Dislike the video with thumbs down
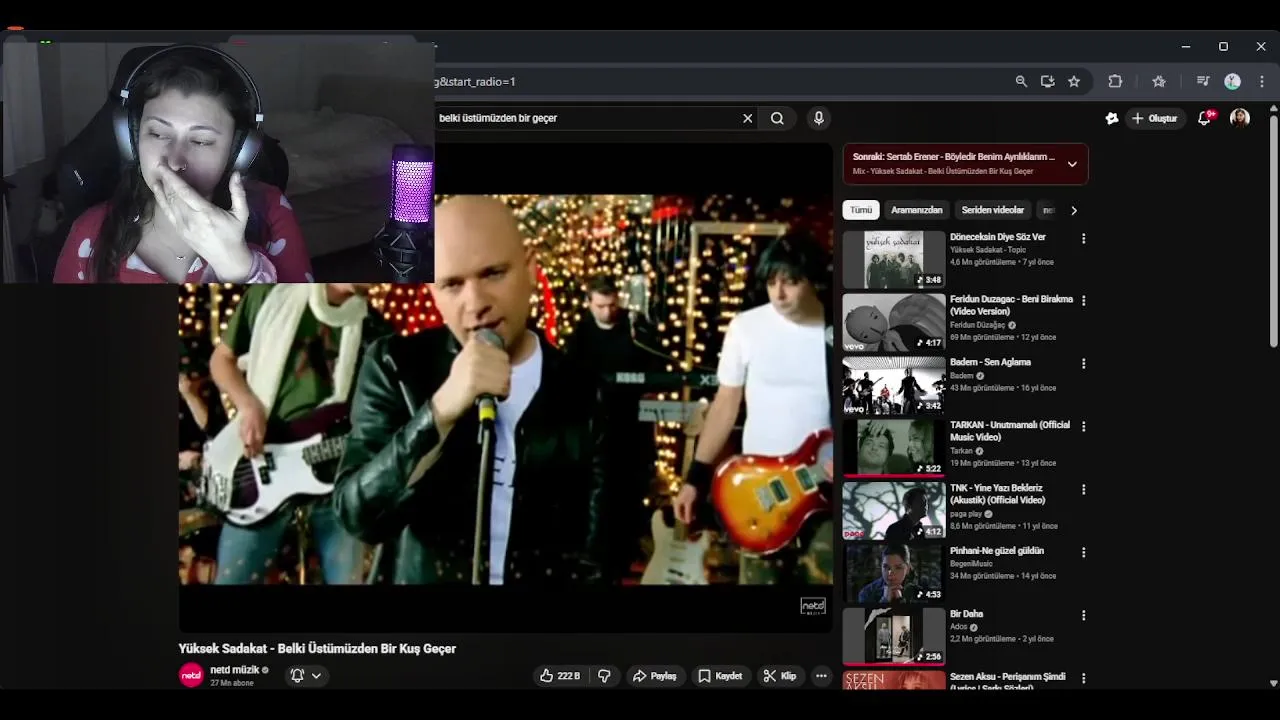 pyautogui.click(x=604, y=676)
